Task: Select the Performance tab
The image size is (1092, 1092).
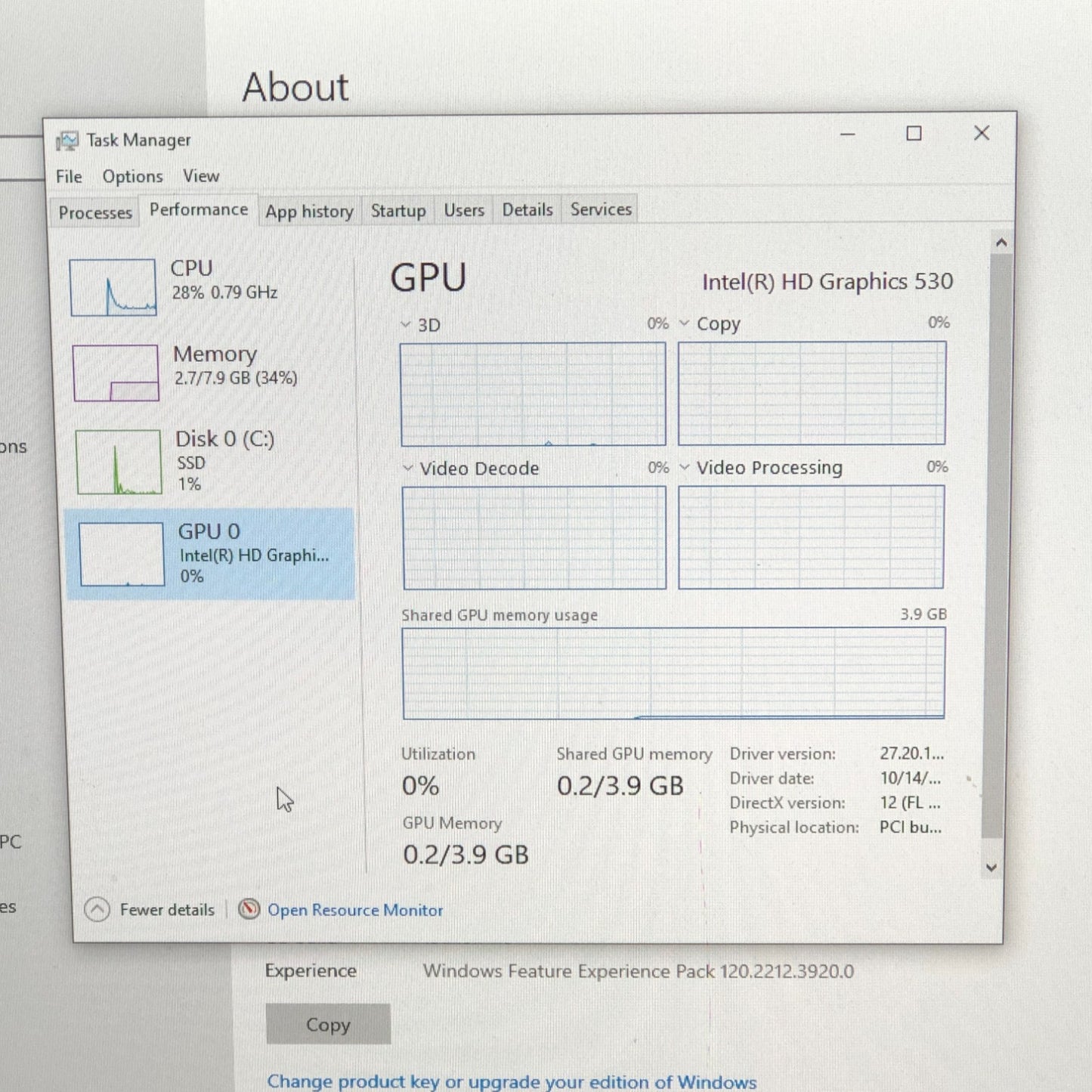Action: [199, 209]
